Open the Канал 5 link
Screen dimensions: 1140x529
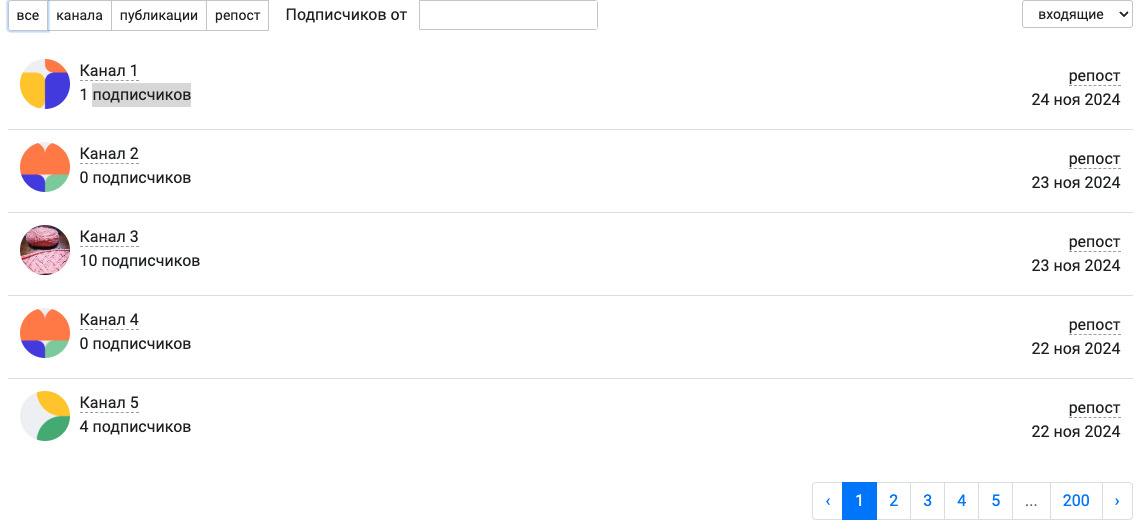[x=109, y=403]
